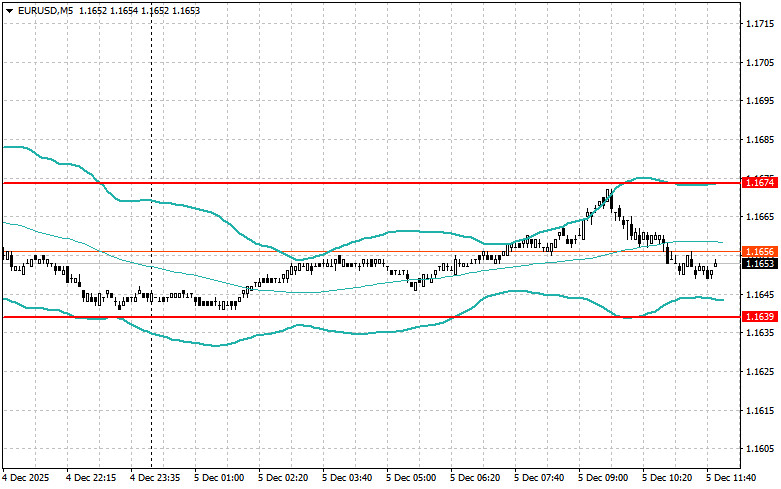Click the 1.1625 price axis value
The image size is (781, 489).
(x=760, y=371)
